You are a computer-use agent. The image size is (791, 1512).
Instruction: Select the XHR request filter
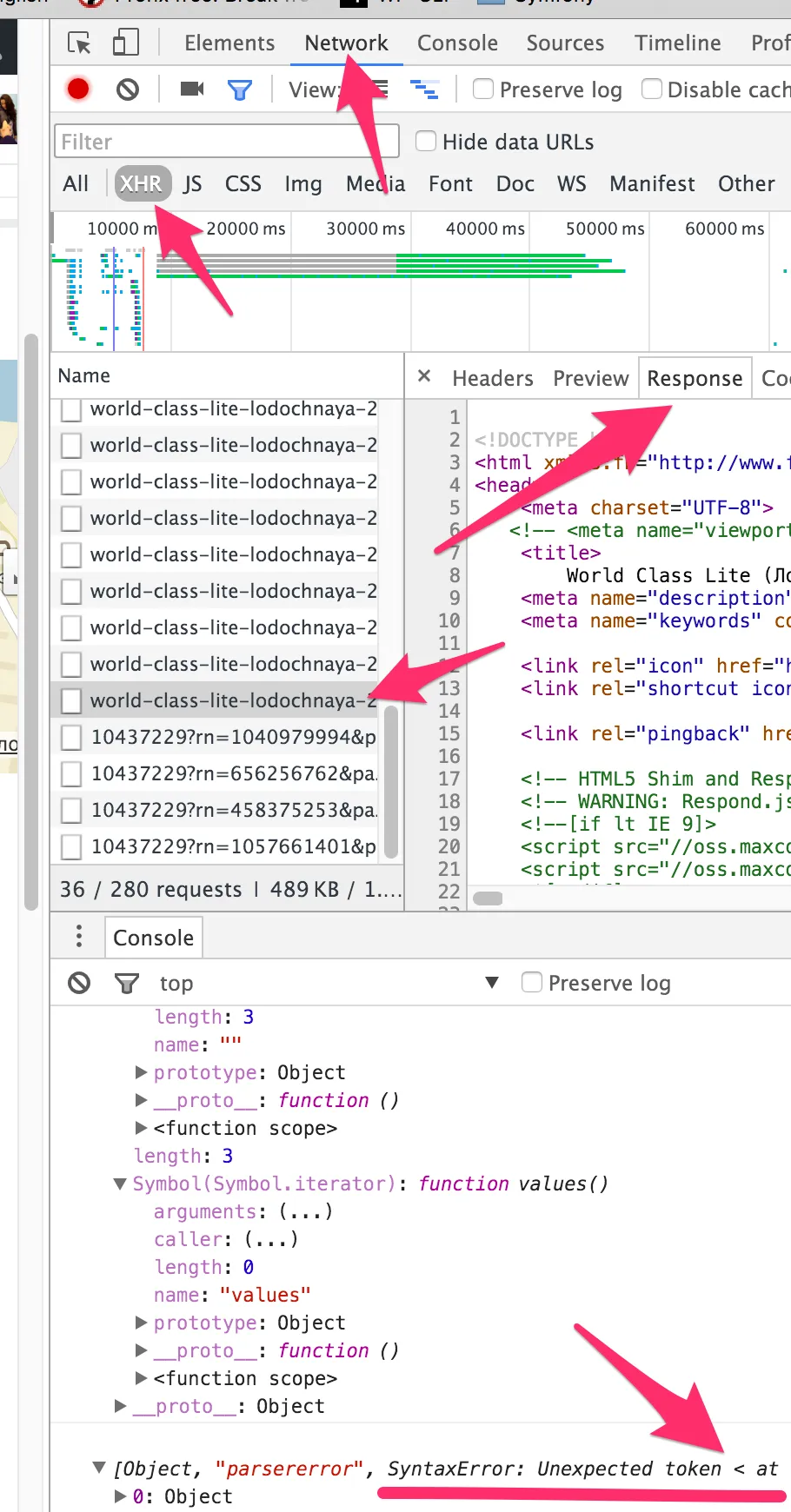click(x=141, y=183)
